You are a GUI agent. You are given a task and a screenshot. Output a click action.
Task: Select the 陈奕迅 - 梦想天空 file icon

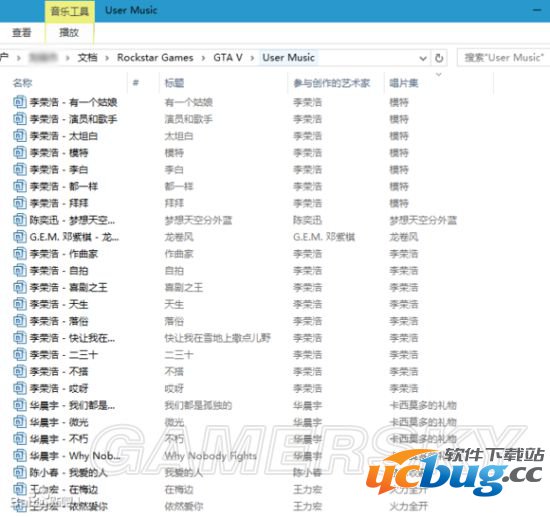pyautogui.click(x=20, y=220)
